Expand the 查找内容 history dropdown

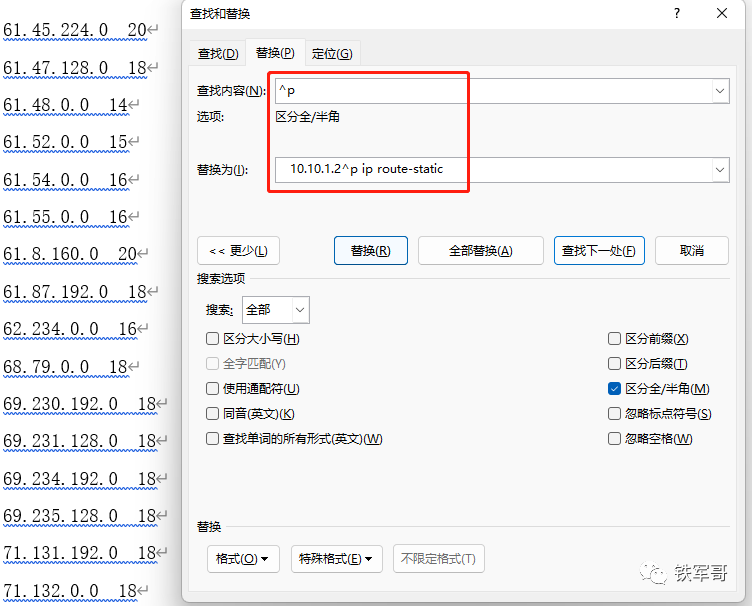pos(720,91)
